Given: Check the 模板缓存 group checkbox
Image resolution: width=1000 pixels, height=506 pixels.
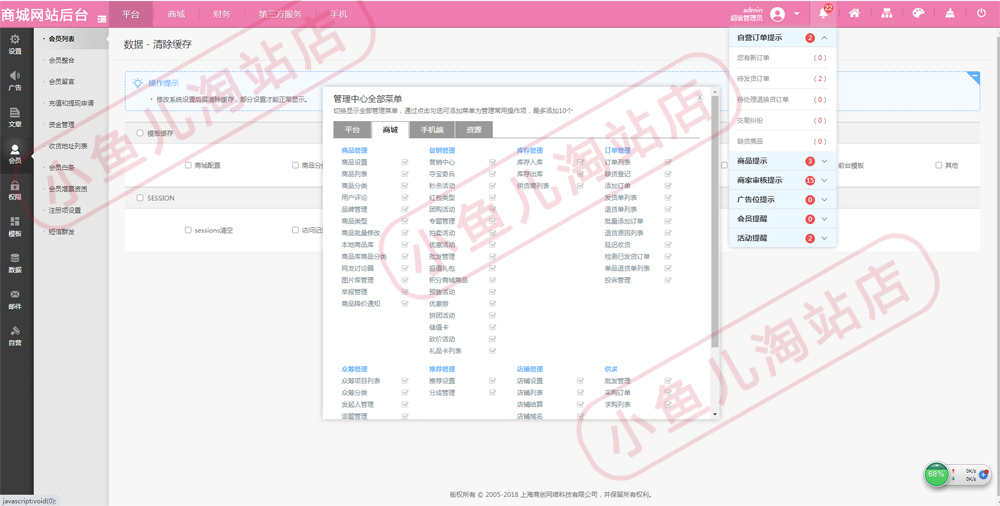Looking at the screenshot, I should [140, 133].
